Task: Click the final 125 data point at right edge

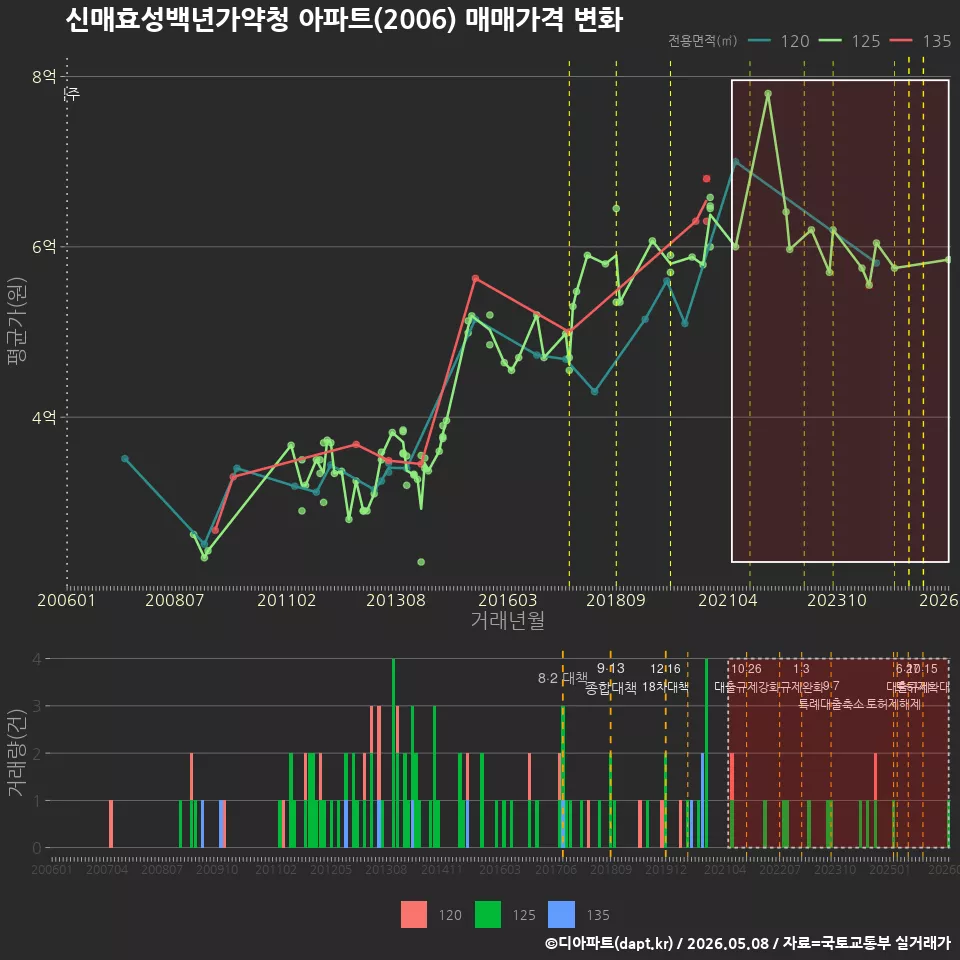Action: [948, 260]
